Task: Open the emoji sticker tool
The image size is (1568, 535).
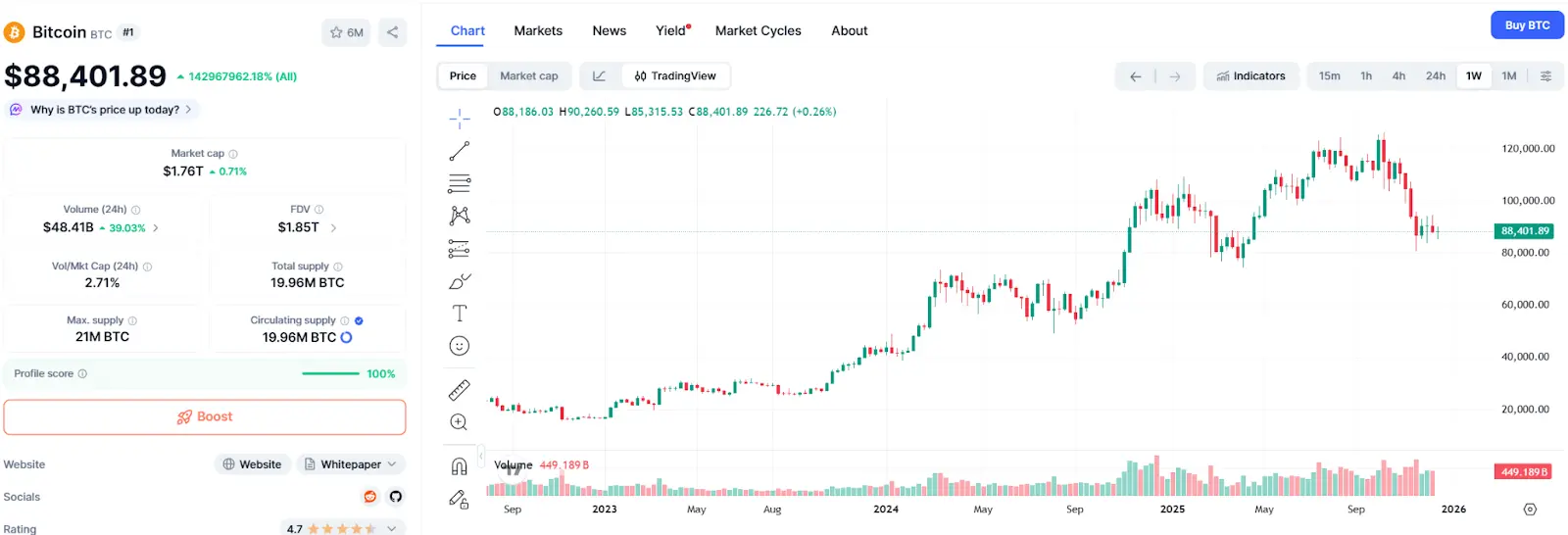Action: tap(459, 346)
